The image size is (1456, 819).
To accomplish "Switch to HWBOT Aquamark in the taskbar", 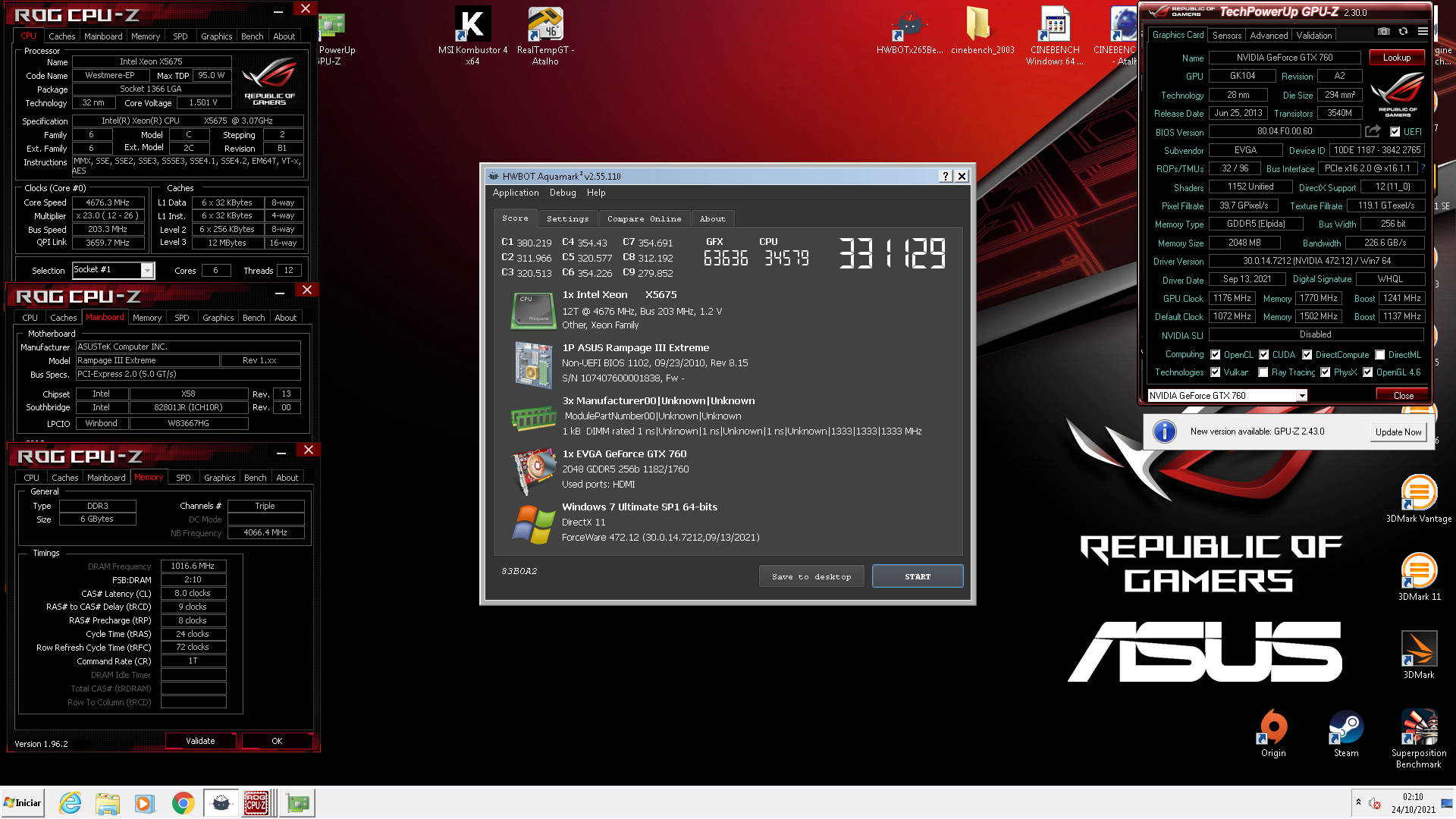I will 221,803.
